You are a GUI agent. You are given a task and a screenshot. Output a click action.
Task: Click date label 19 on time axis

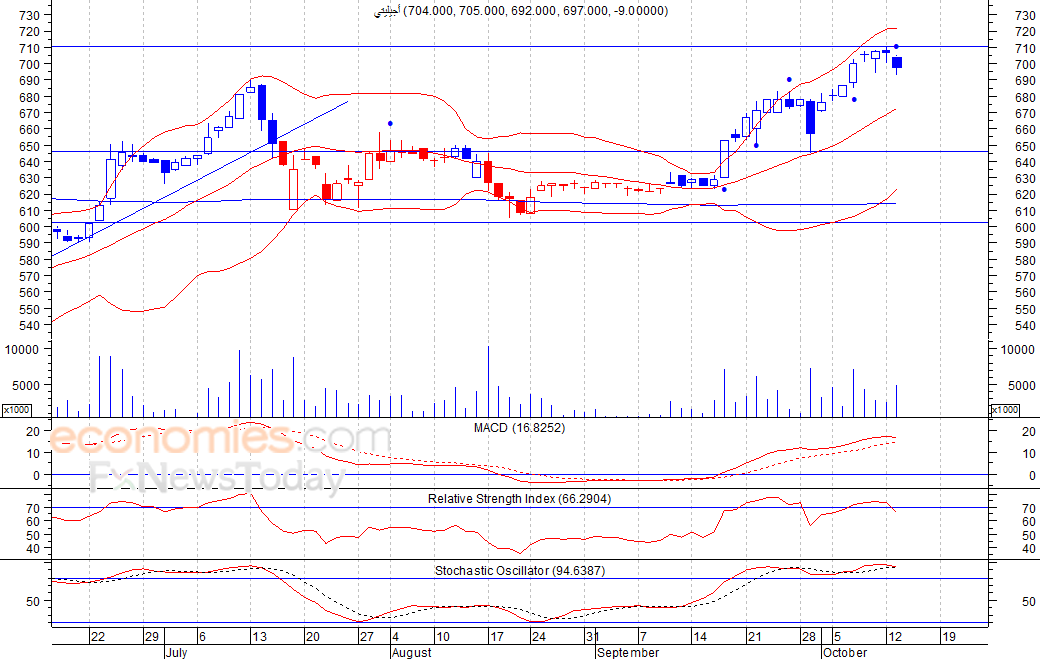[949, 636]
